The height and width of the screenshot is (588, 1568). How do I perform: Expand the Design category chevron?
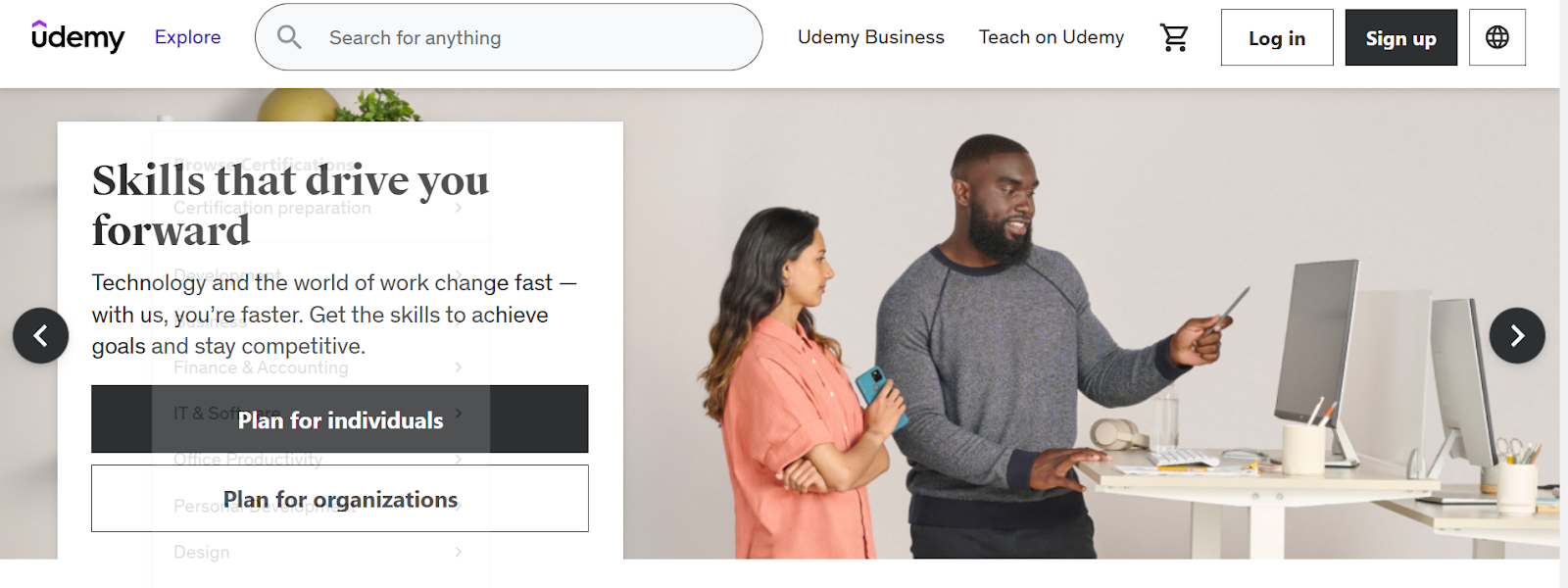458,552
